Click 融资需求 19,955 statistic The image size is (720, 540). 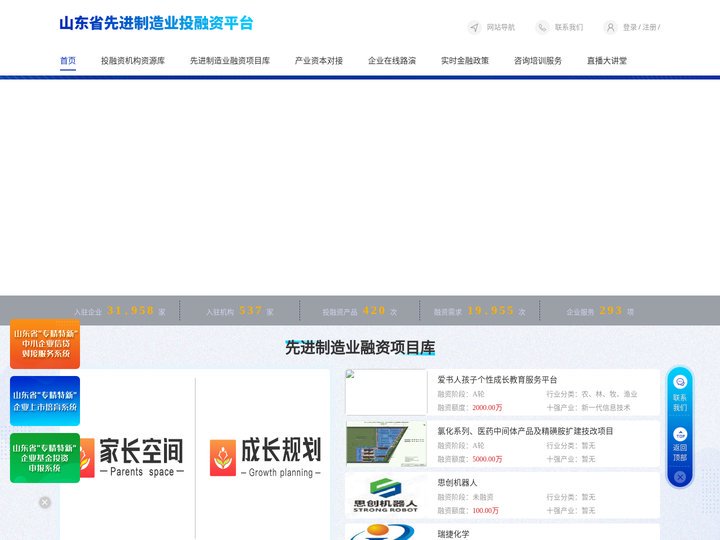[479, 311]
